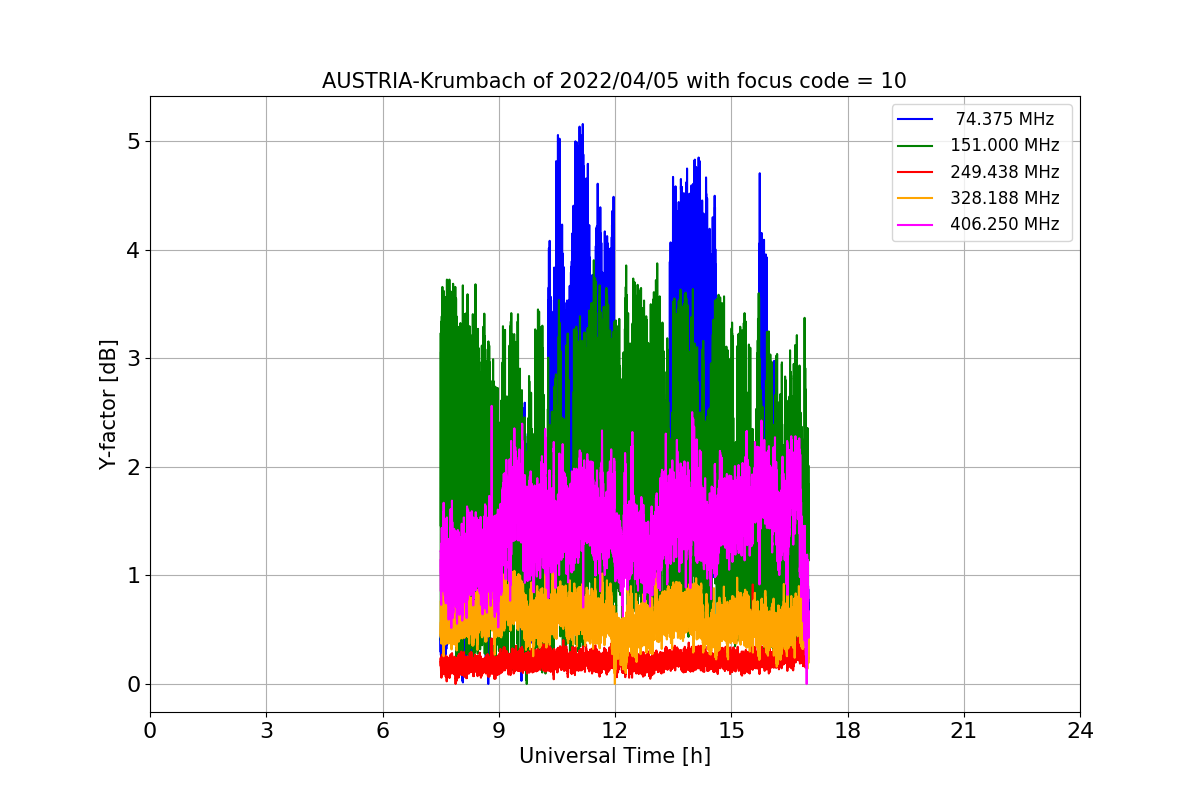Click the green line swatch in legend
1200x800 pixels.
click(x=917, y=146)
